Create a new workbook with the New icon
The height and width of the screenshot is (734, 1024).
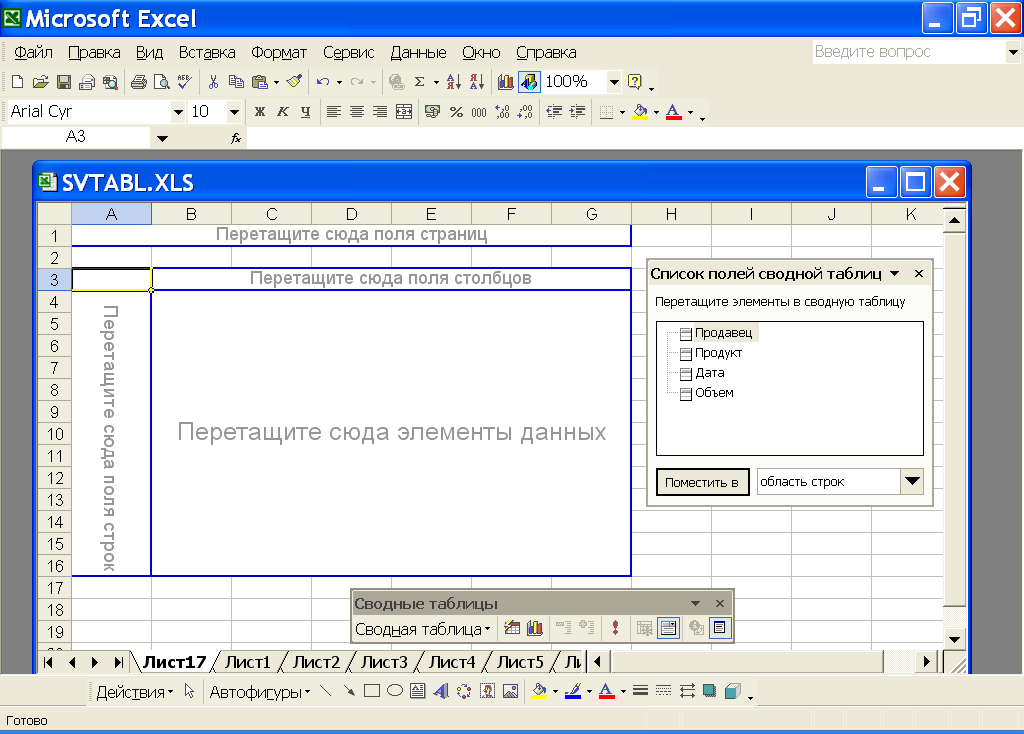(18, 82)
